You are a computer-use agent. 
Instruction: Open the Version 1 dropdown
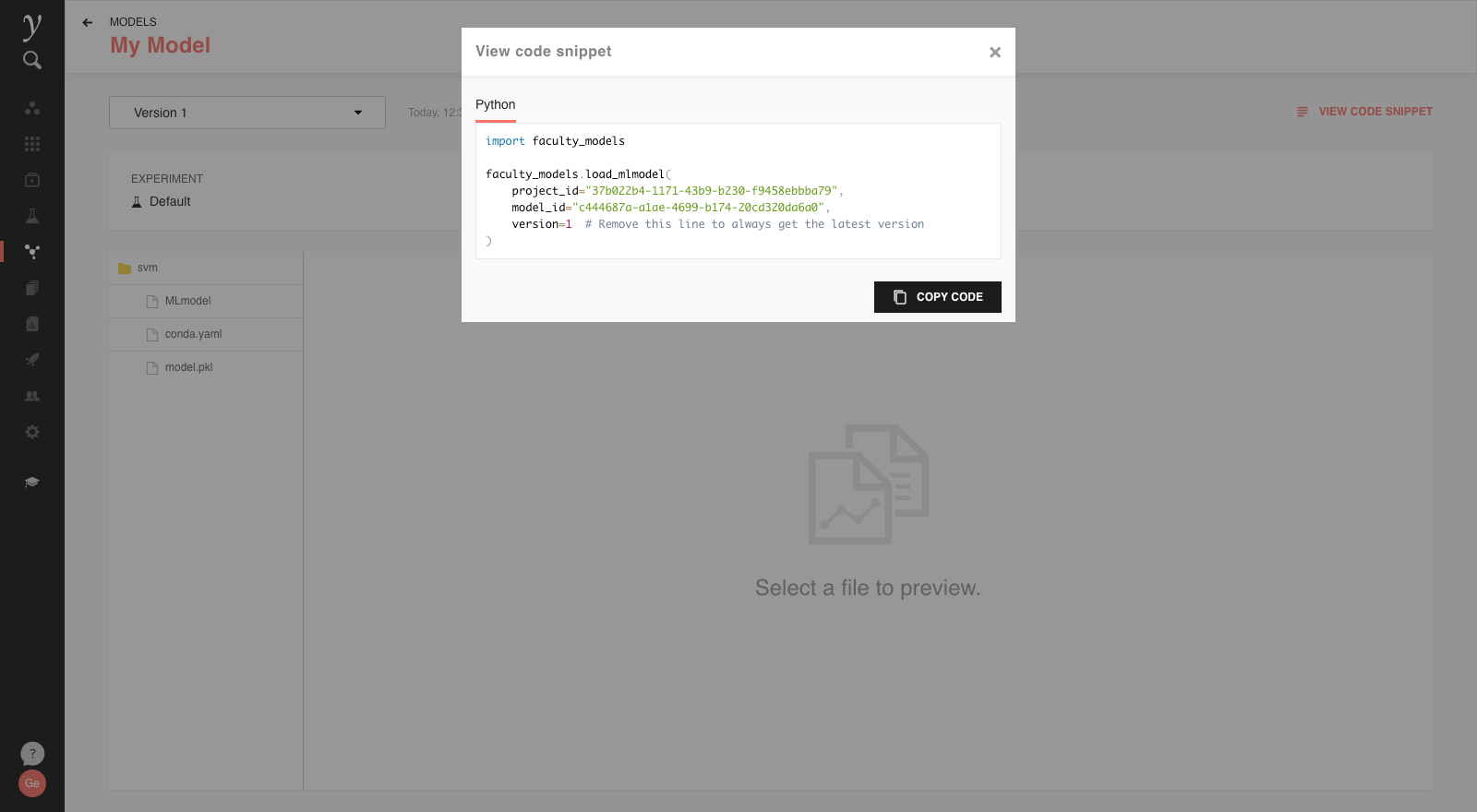[246, 113]
